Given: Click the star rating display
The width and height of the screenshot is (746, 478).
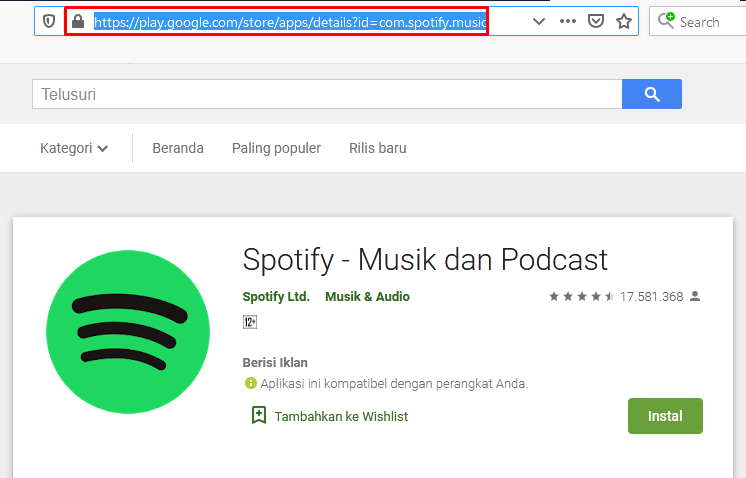Looking at the screenshot, I should tap(582, 297).
